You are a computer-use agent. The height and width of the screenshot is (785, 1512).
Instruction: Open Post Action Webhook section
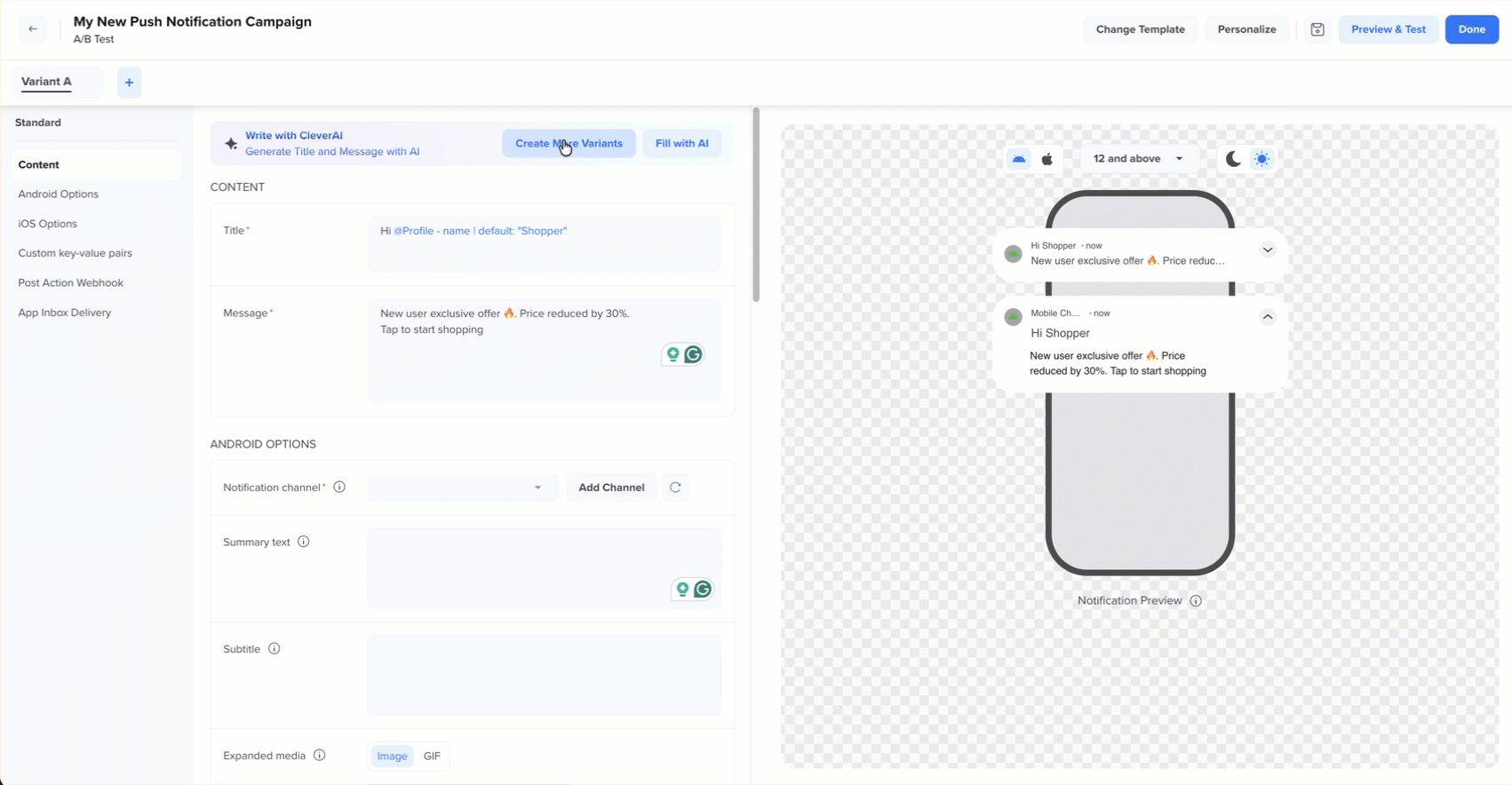(x=71, y=283)
